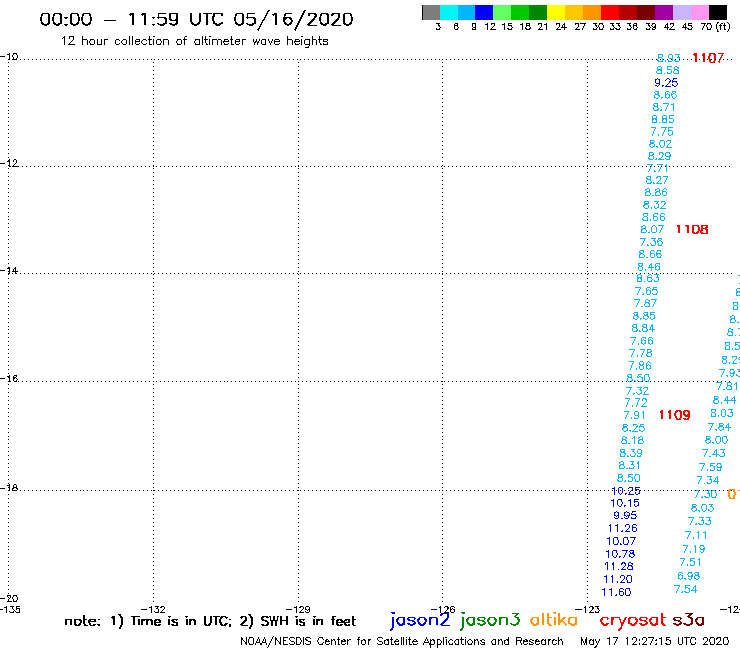740x650 pixels.
Task: Click the 8.02 wave height value
Action: [x=661, y=144]
